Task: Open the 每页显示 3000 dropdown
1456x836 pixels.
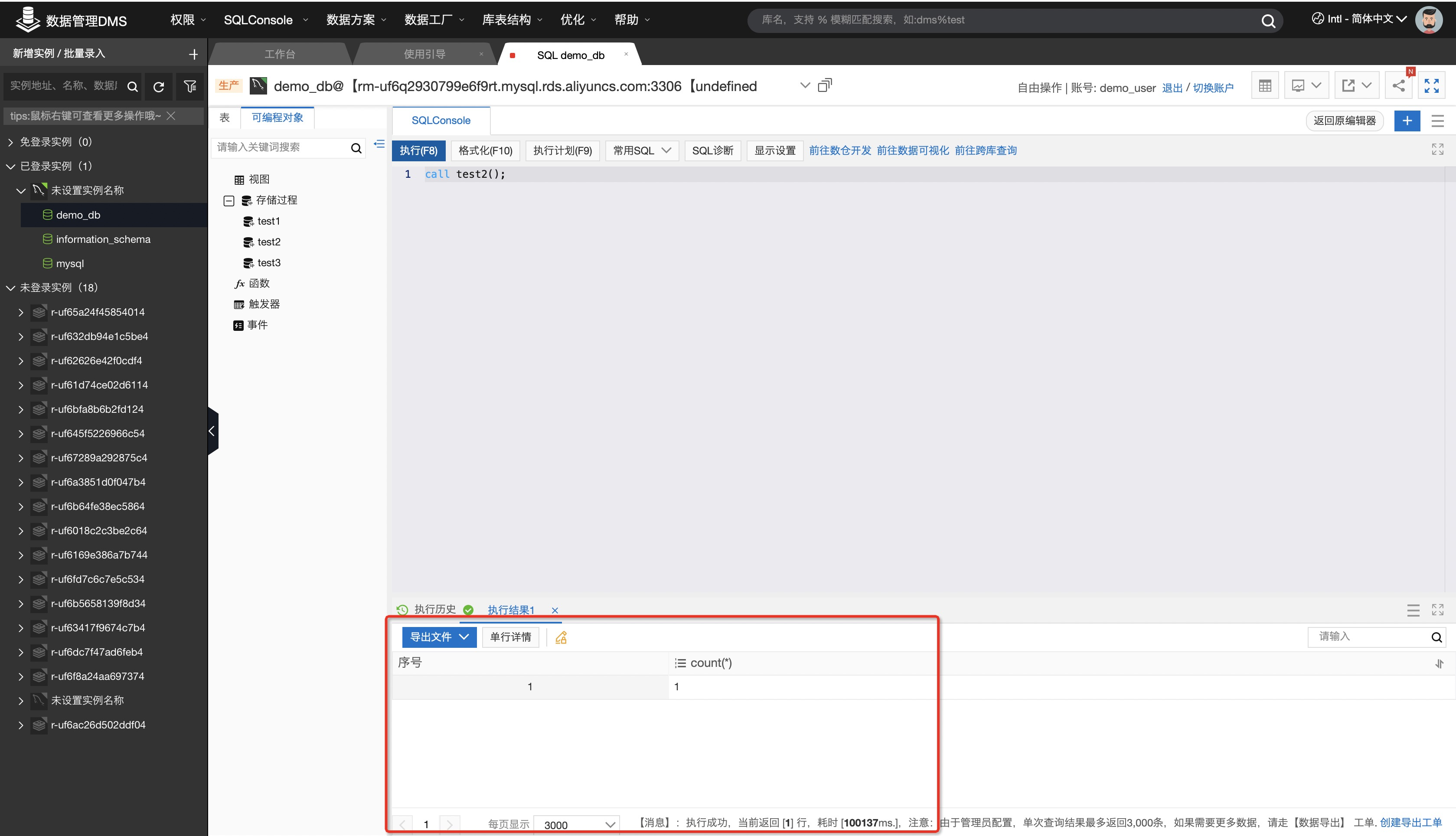Action: coord(576,825)
